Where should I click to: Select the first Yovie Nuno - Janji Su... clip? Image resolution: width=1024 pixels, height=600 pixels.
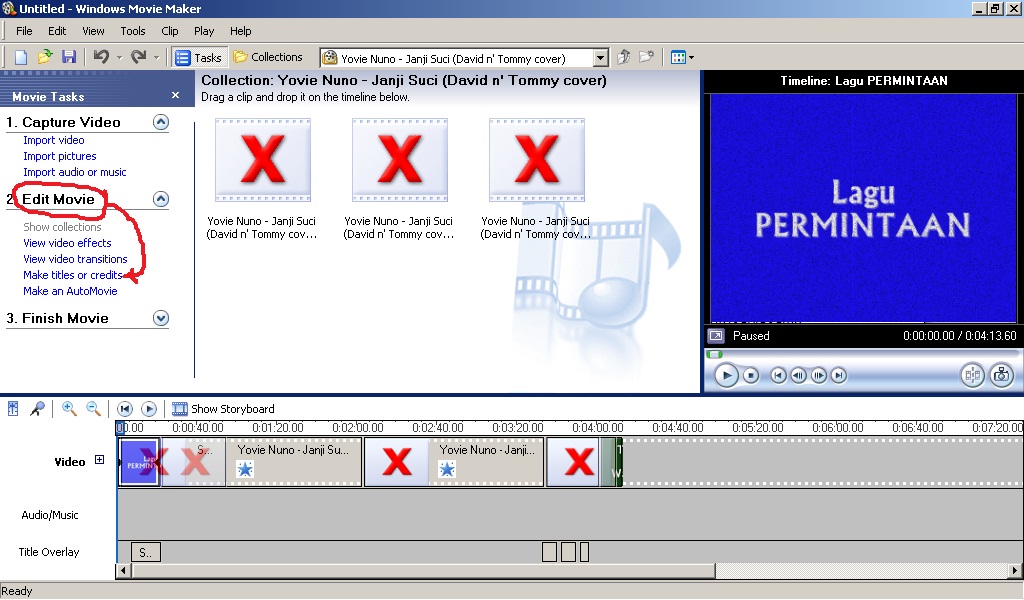click(293, 462)
